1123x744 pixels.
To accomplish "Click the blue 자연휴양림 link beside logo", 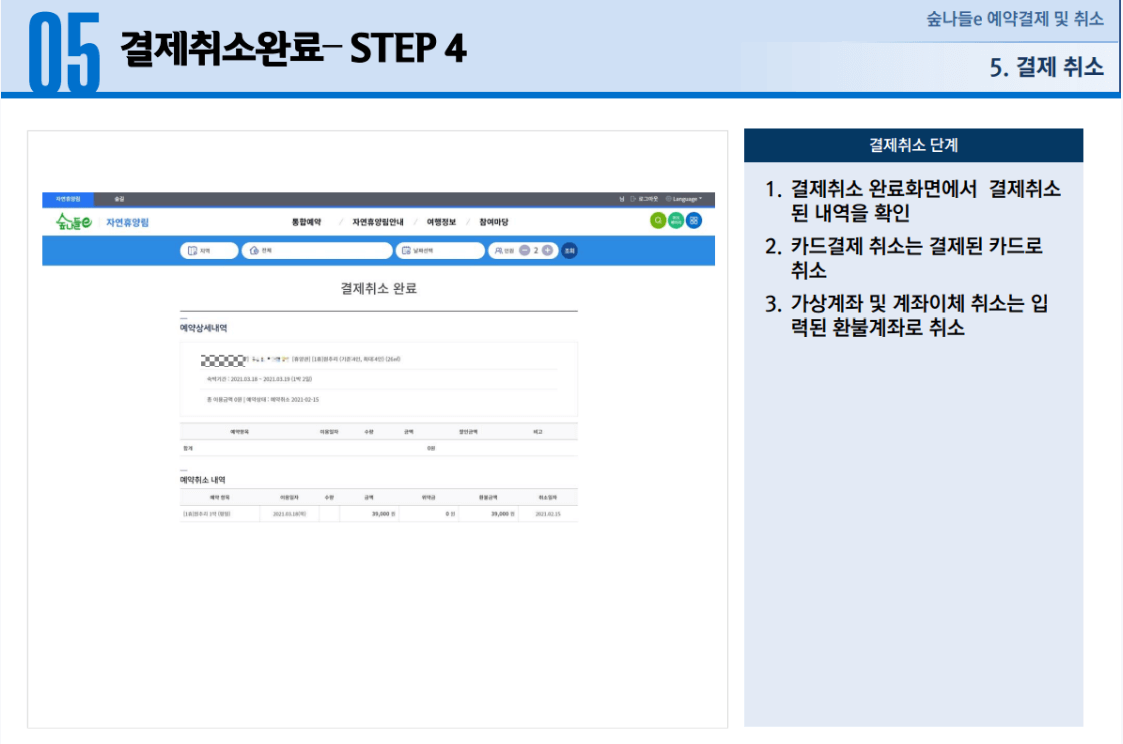I will [x=127, y=223].
